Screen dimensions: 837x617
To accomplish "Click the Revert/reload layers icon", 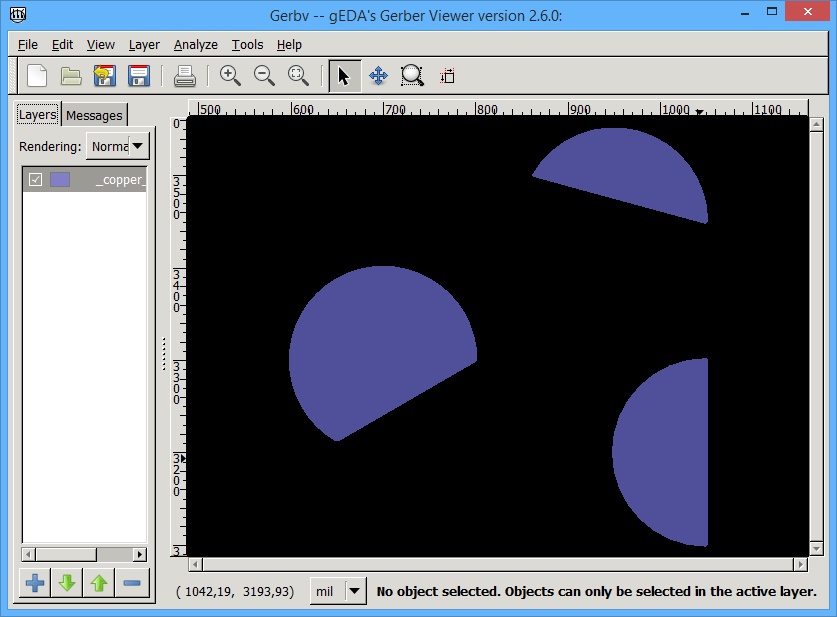I will pos(105,76).
